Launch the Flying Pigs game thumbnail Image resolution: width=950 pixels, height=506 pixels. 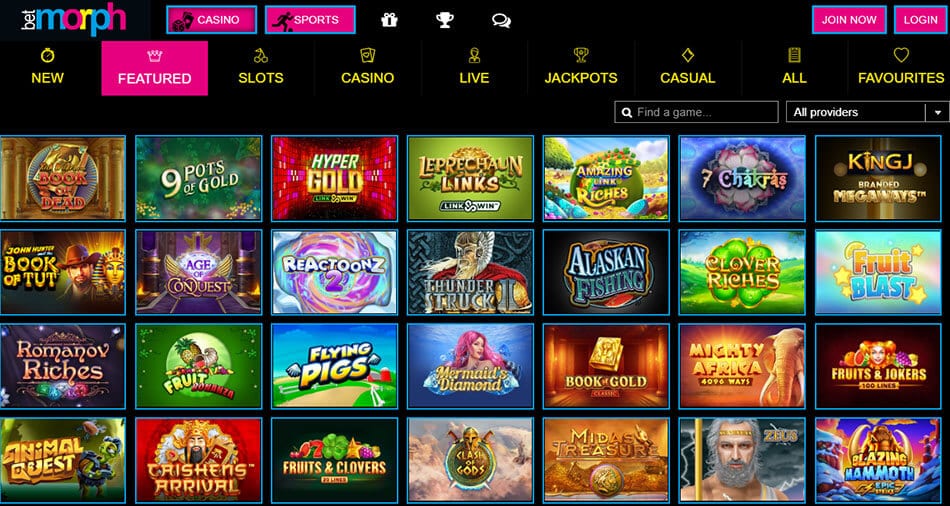(x=334, y=366)
